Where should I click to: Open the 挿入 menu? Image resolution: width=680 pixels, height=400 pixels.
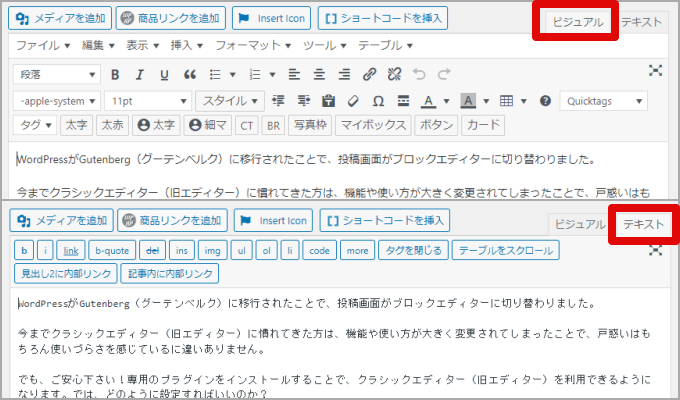pos(187,45)
